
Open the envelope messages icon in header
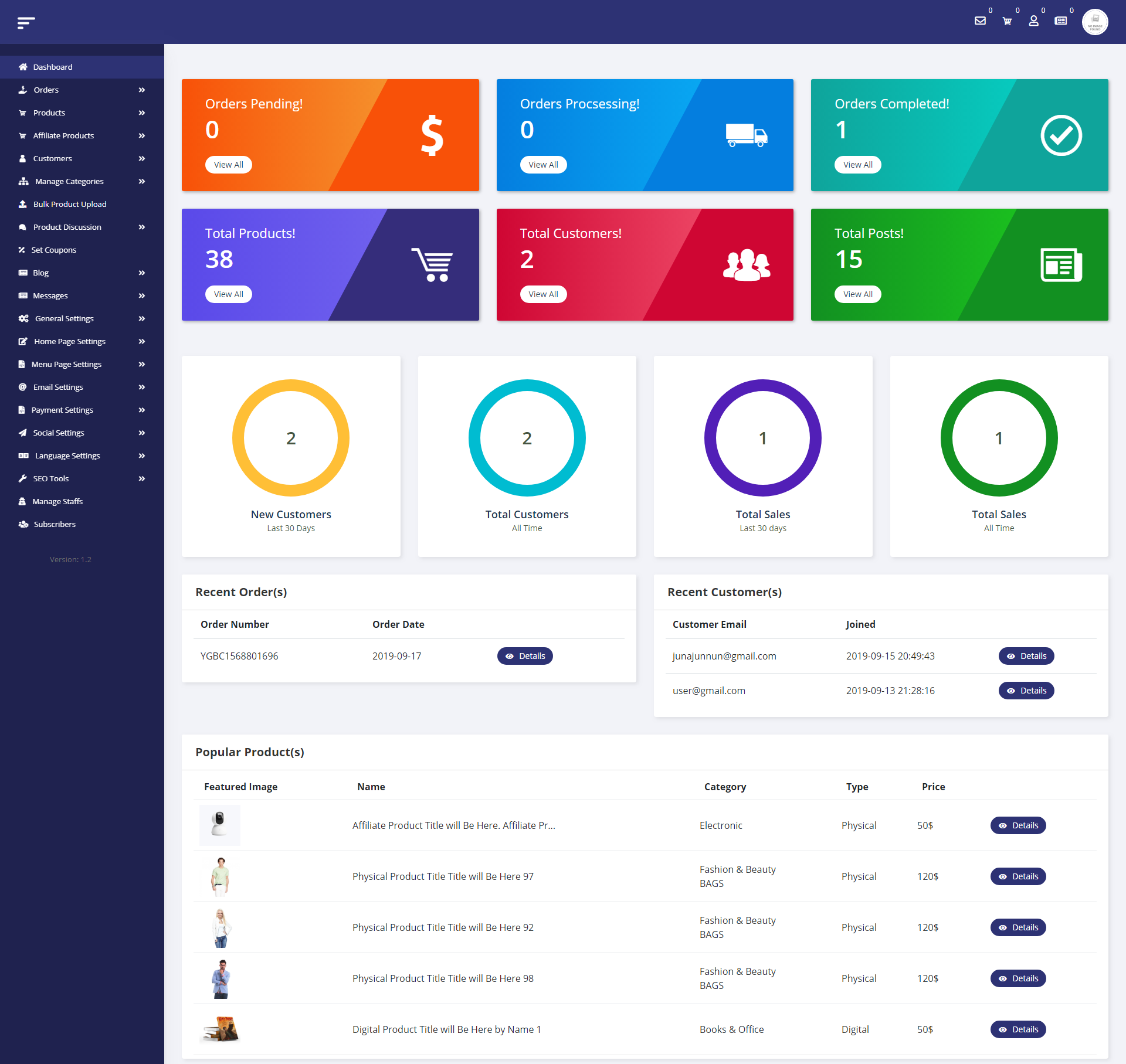click(980, 21)
